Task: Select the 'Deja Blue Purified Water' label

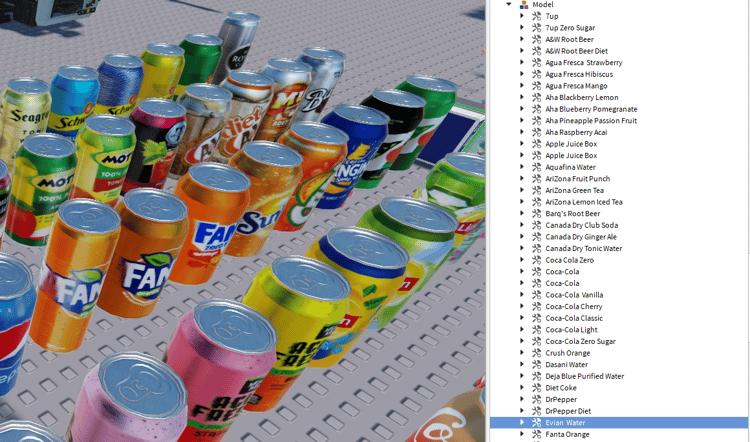Action: tap(585, 376)
